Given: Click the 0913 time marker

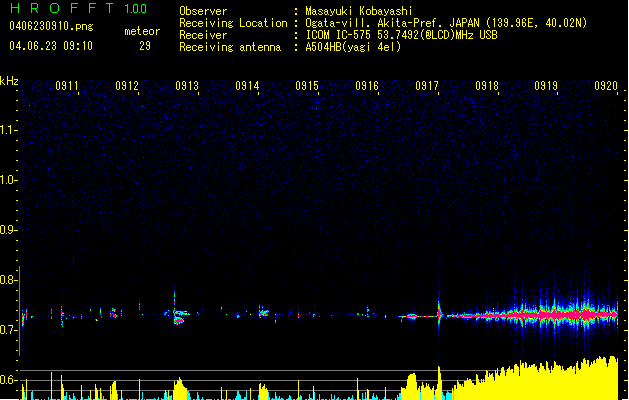Looking at the screenshot, I should 187,86.
